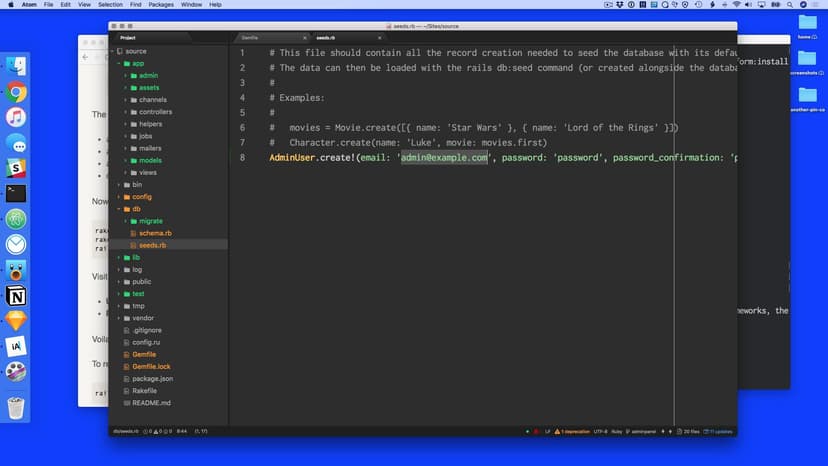828x466 pixels.
Task: Open Google Chrome from the dock
Action: point(16,92)
